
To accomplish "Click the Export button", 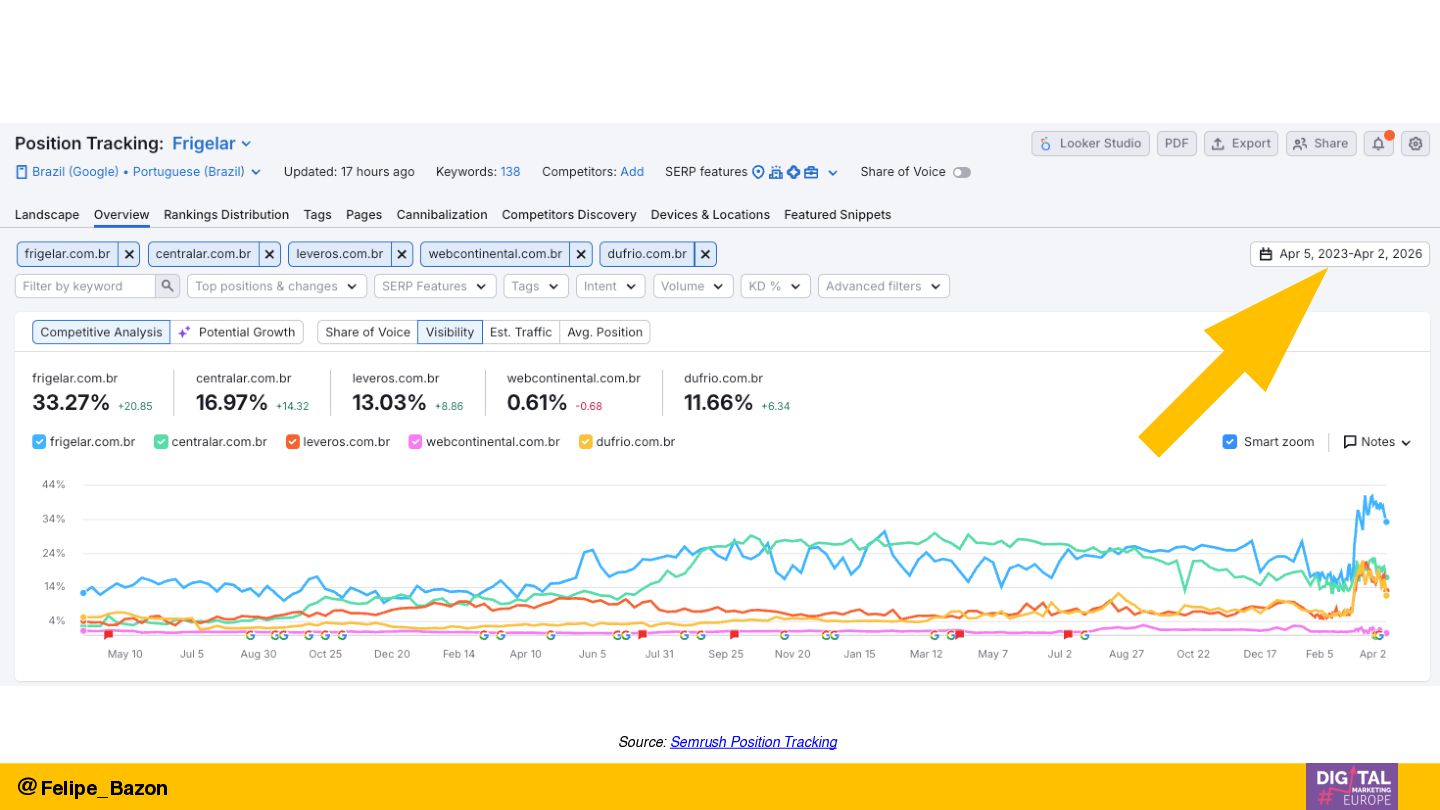I will pos(1240,144).
